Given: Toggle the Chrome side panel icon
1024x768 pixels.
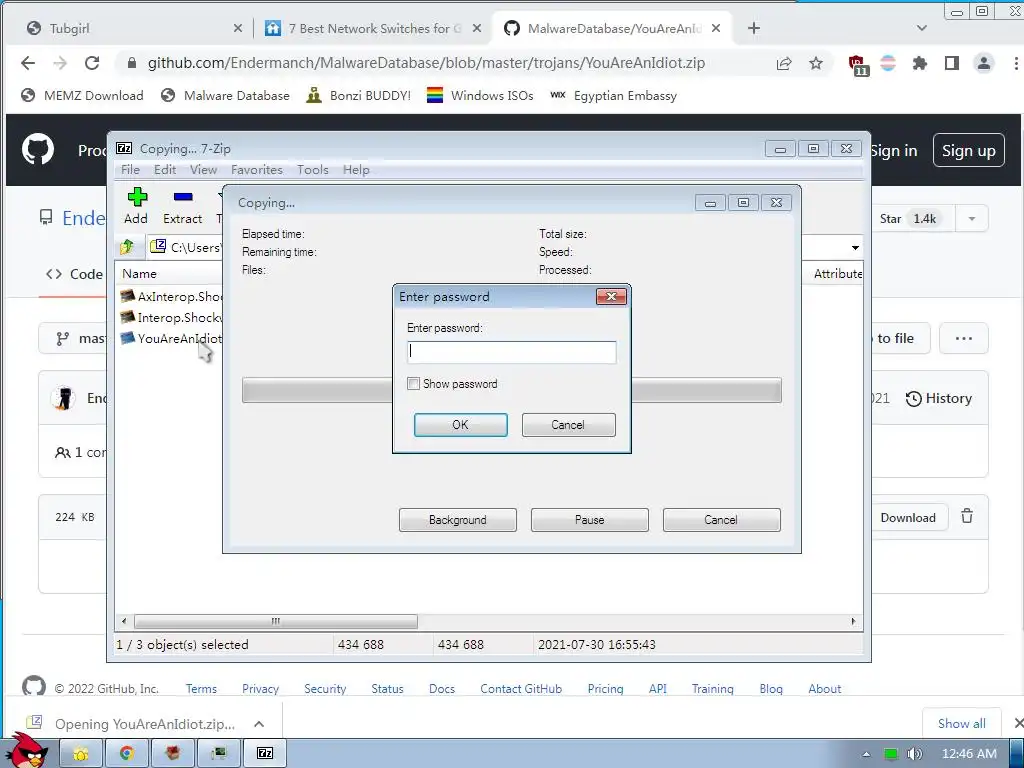Looking at the screenshot, I should pyautogui.click(x=952, y=63).
